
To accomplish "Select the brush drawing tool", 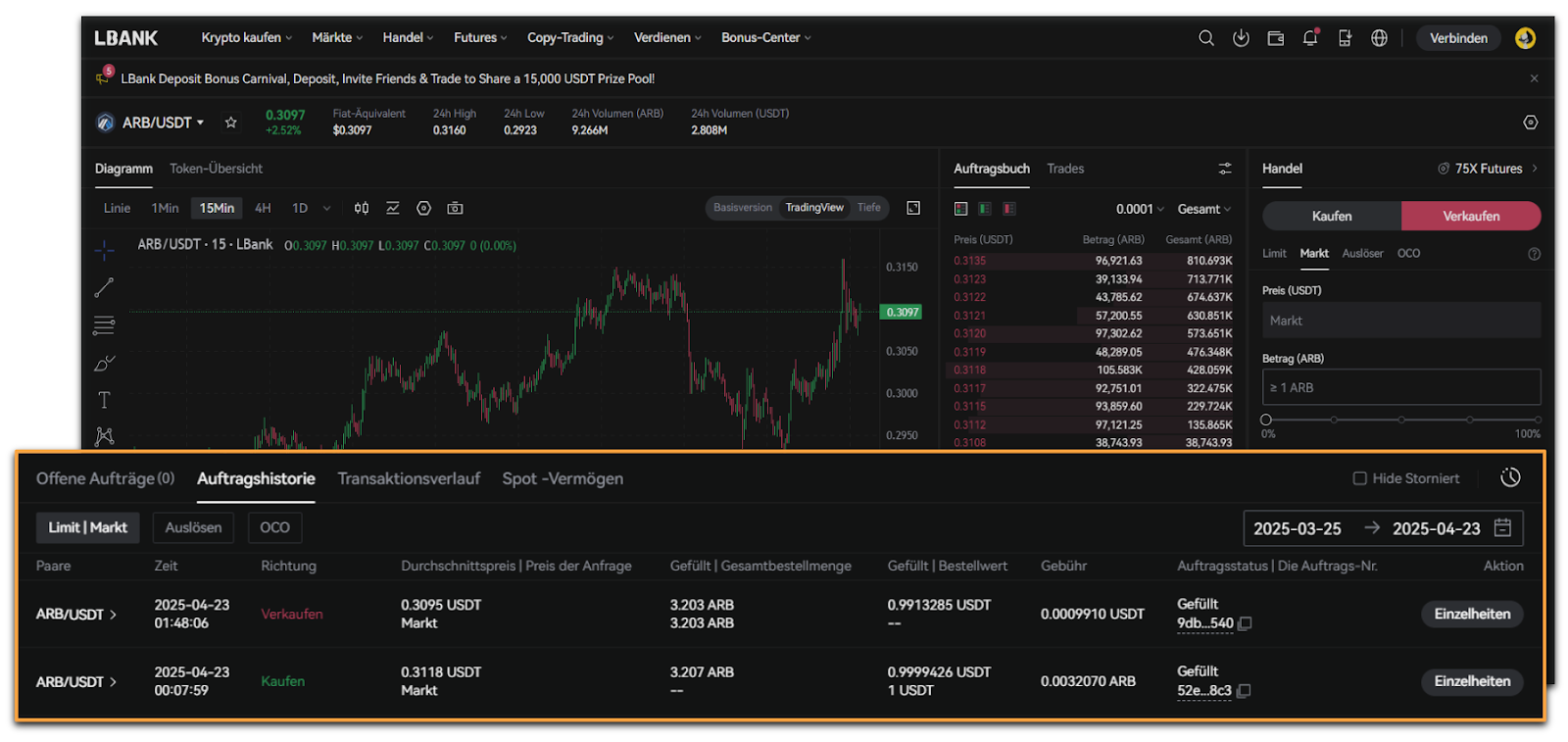I will pyautogui.click(x=104, y=363).
